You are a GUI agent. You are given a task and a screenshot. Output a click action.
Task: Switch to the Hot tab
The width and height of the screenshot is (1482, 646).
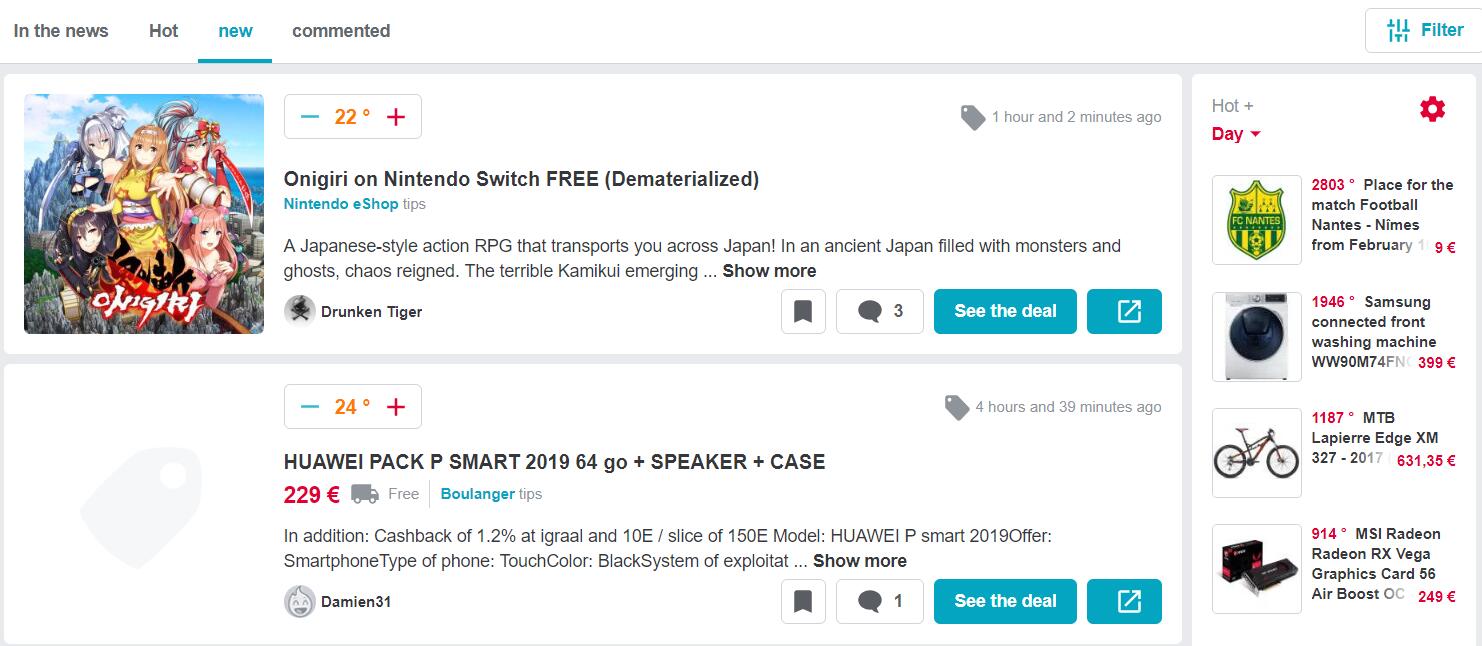click(x=164, y=31)
